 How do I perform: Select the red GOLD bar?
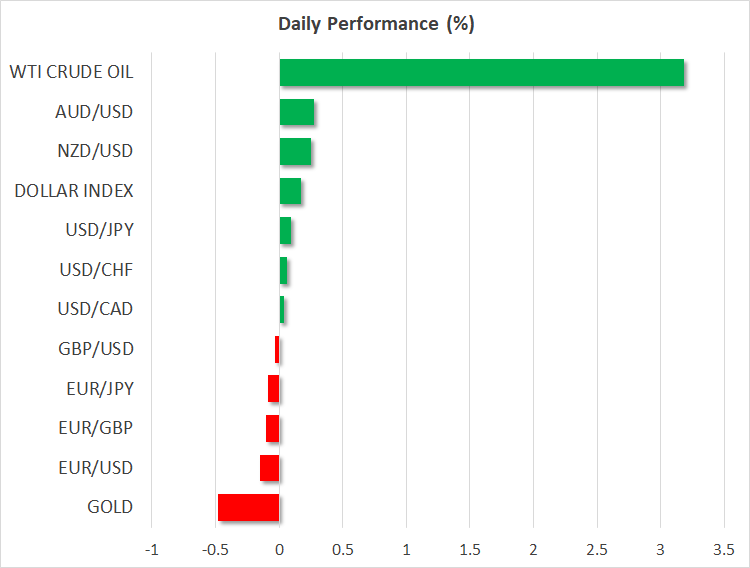(x=248, y=507)
